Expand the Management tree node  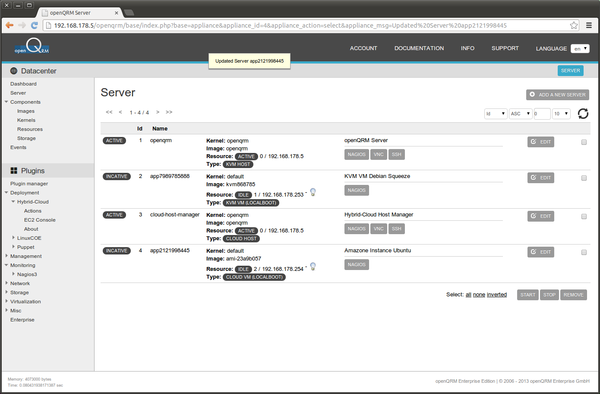[7, 256]
